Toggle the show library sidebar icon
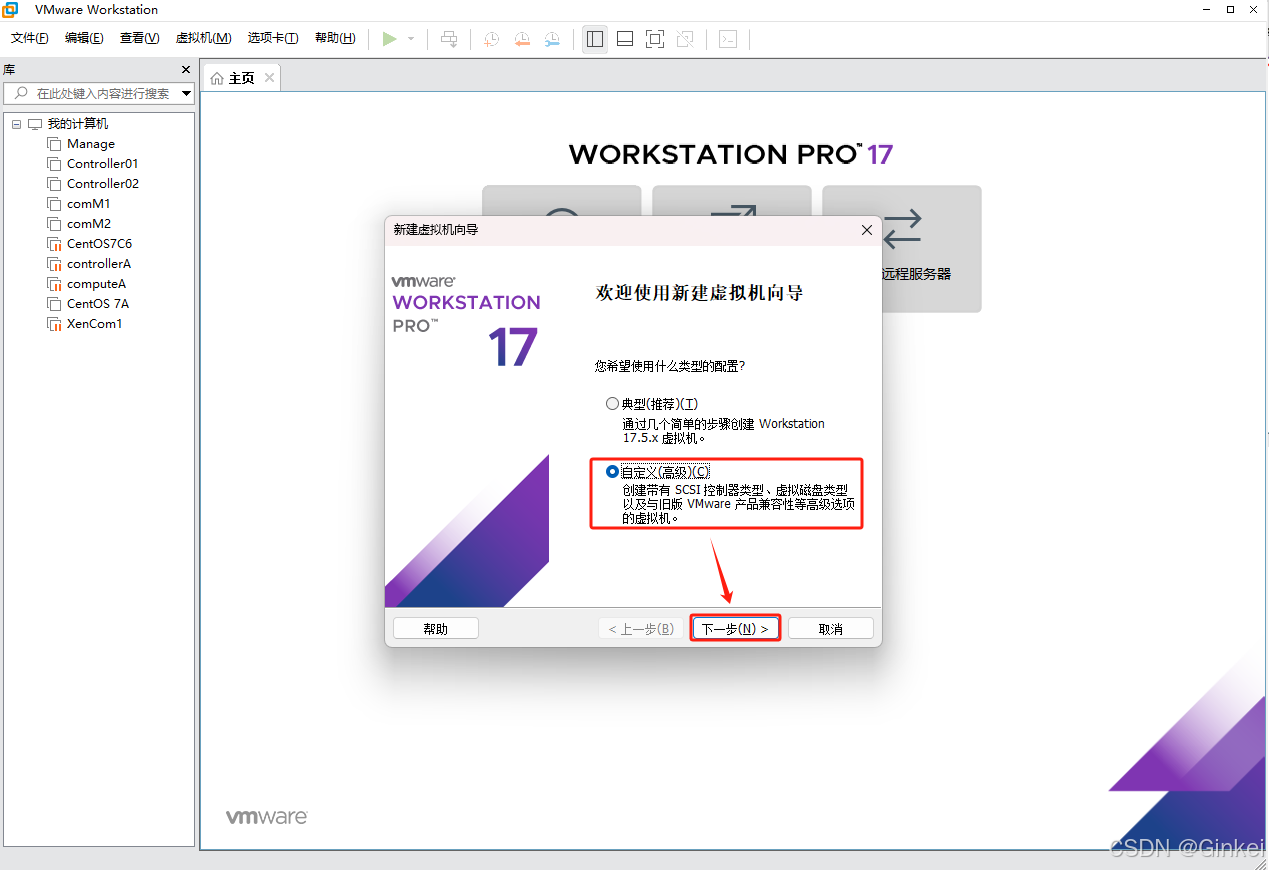This screenshot has width=1269, height=870. 595,39
